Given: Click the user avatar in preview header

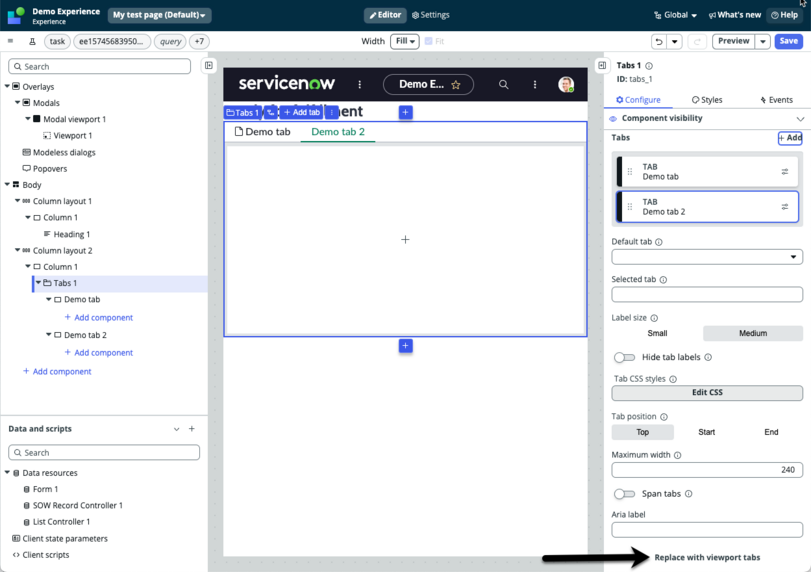Looking at the screenshot, I should (566, 84).
